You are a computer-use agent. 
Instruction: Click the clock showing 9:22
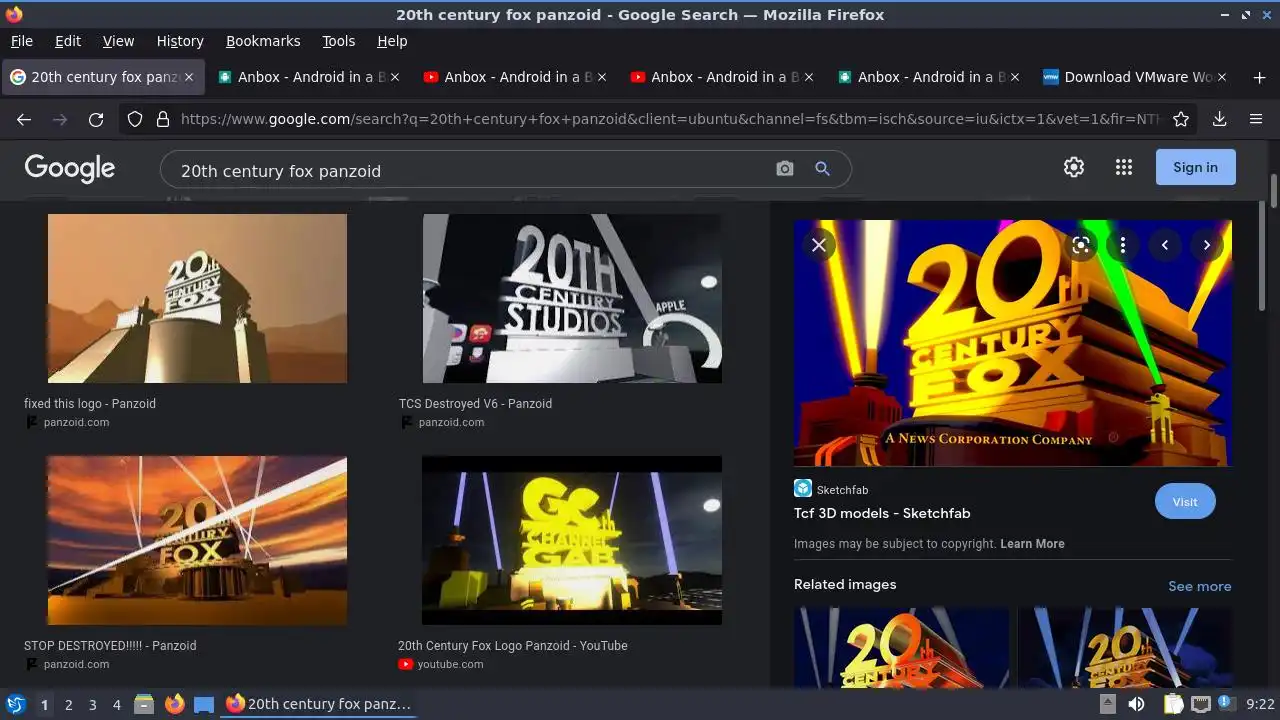1260,704
